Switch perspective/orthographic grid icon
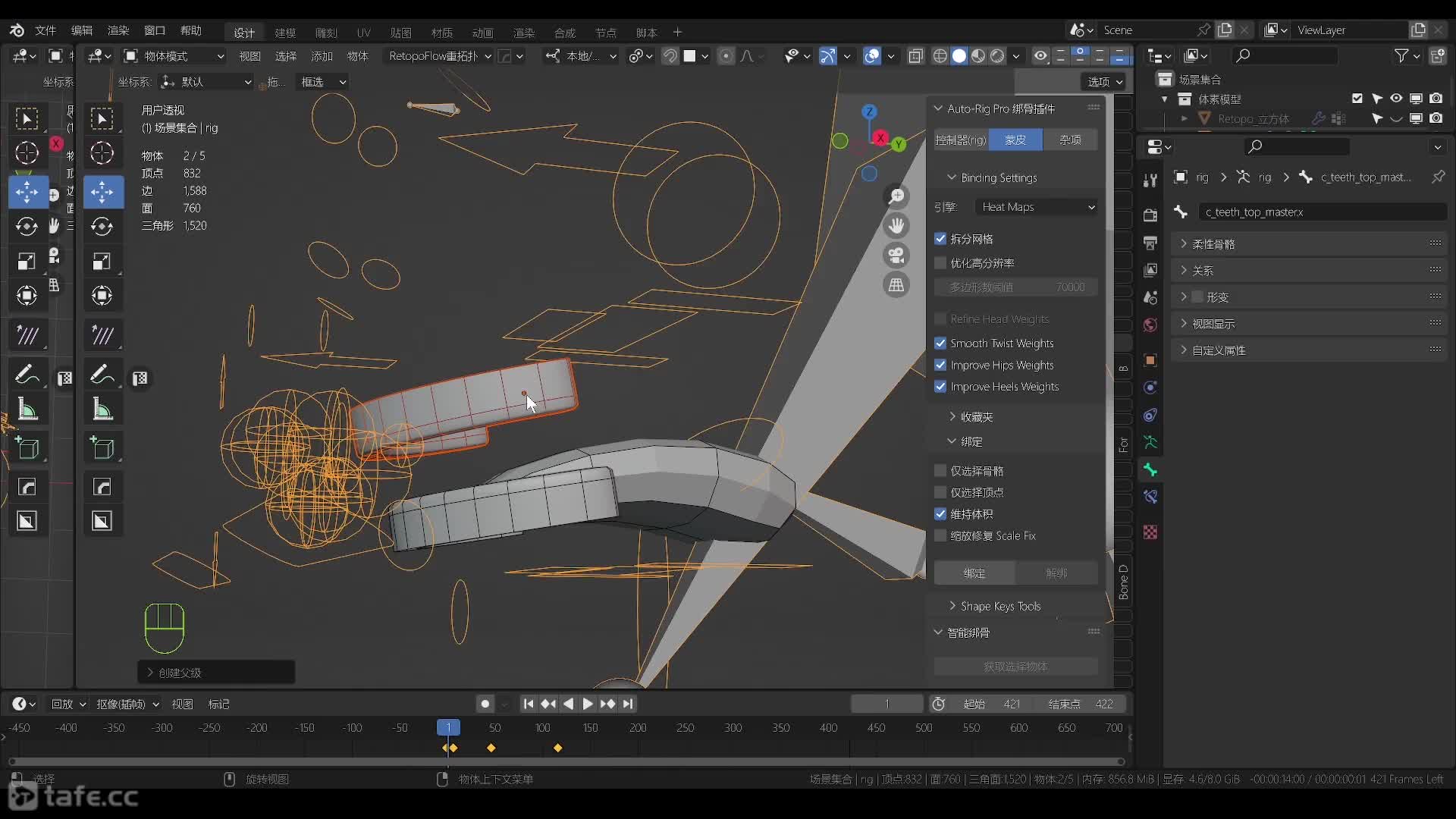 pos(896,285)
